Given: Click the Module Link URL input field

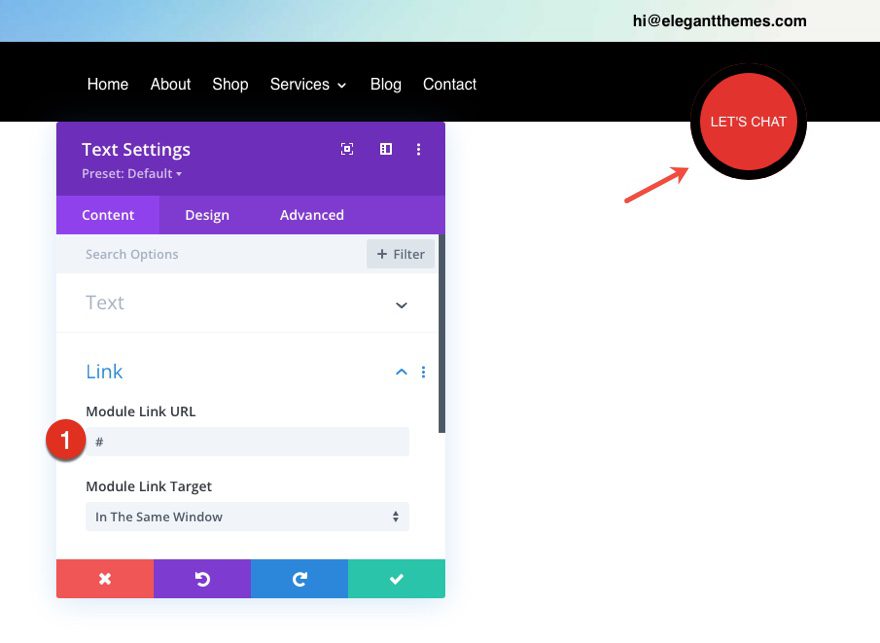Looking at the screenshot, I should point(247,442).
